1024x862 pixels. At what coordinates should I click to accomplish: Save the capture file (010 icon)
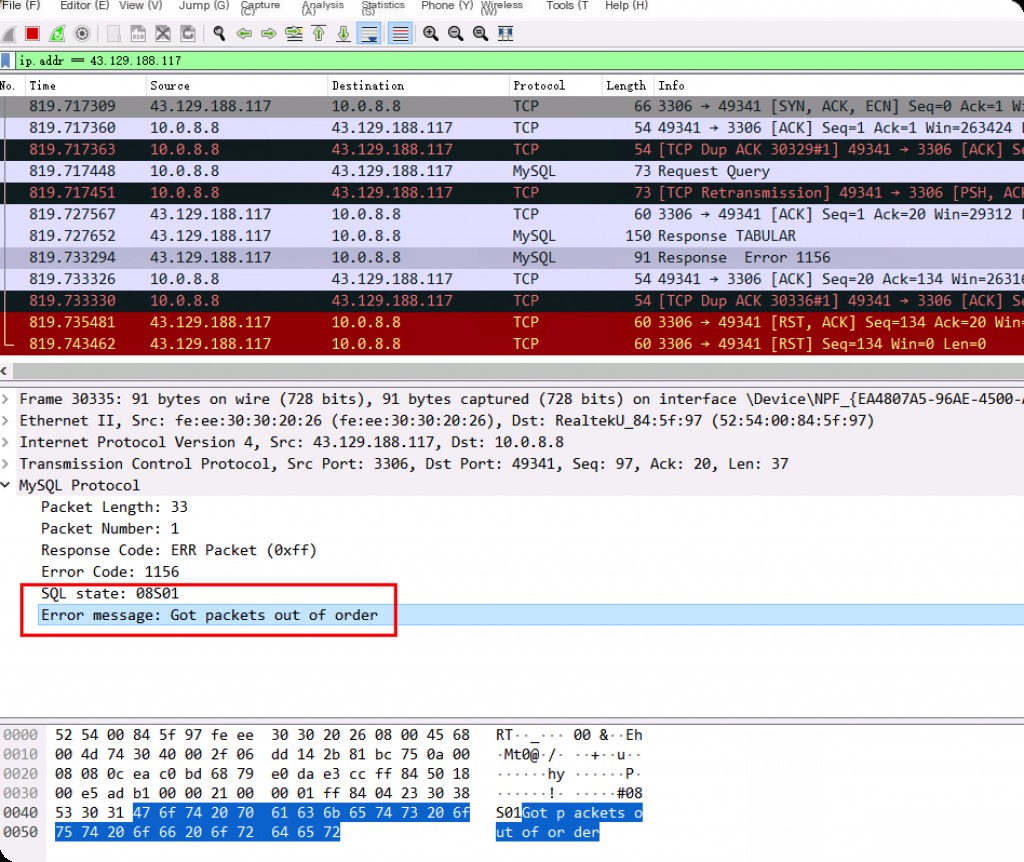pos(138,33)
